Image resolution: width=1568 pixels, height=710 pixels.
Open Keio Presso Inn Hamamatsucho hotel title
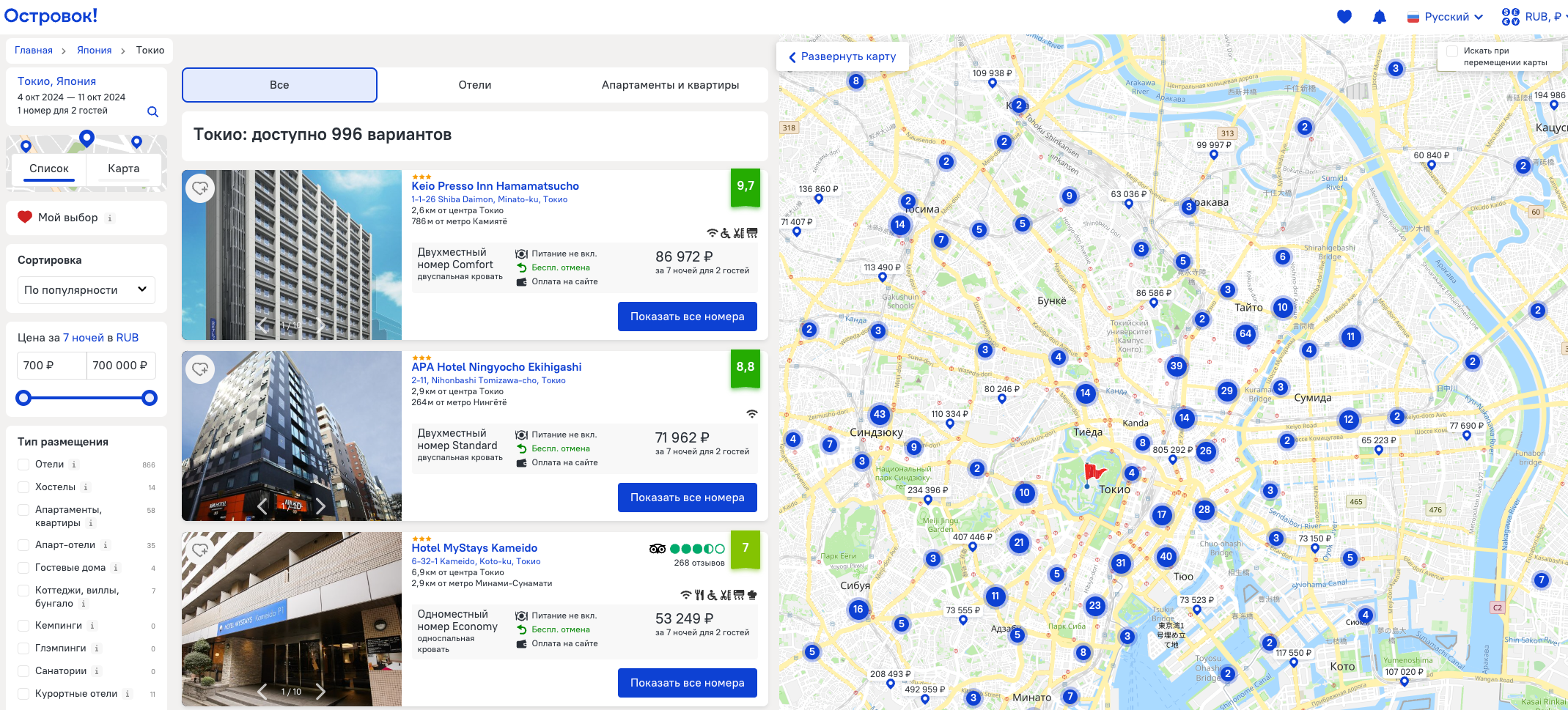pyautogui.click(x=495, y=186)
